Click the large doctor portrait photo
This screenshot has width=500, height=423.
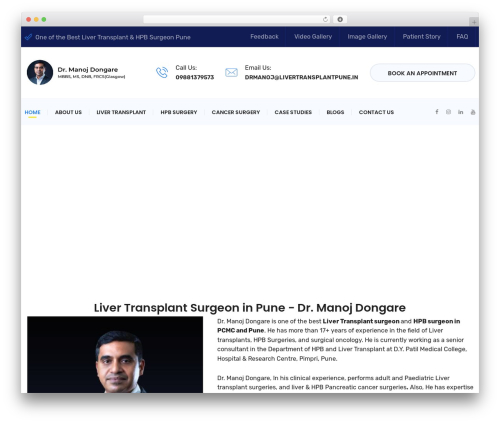[x=115, y=354]
